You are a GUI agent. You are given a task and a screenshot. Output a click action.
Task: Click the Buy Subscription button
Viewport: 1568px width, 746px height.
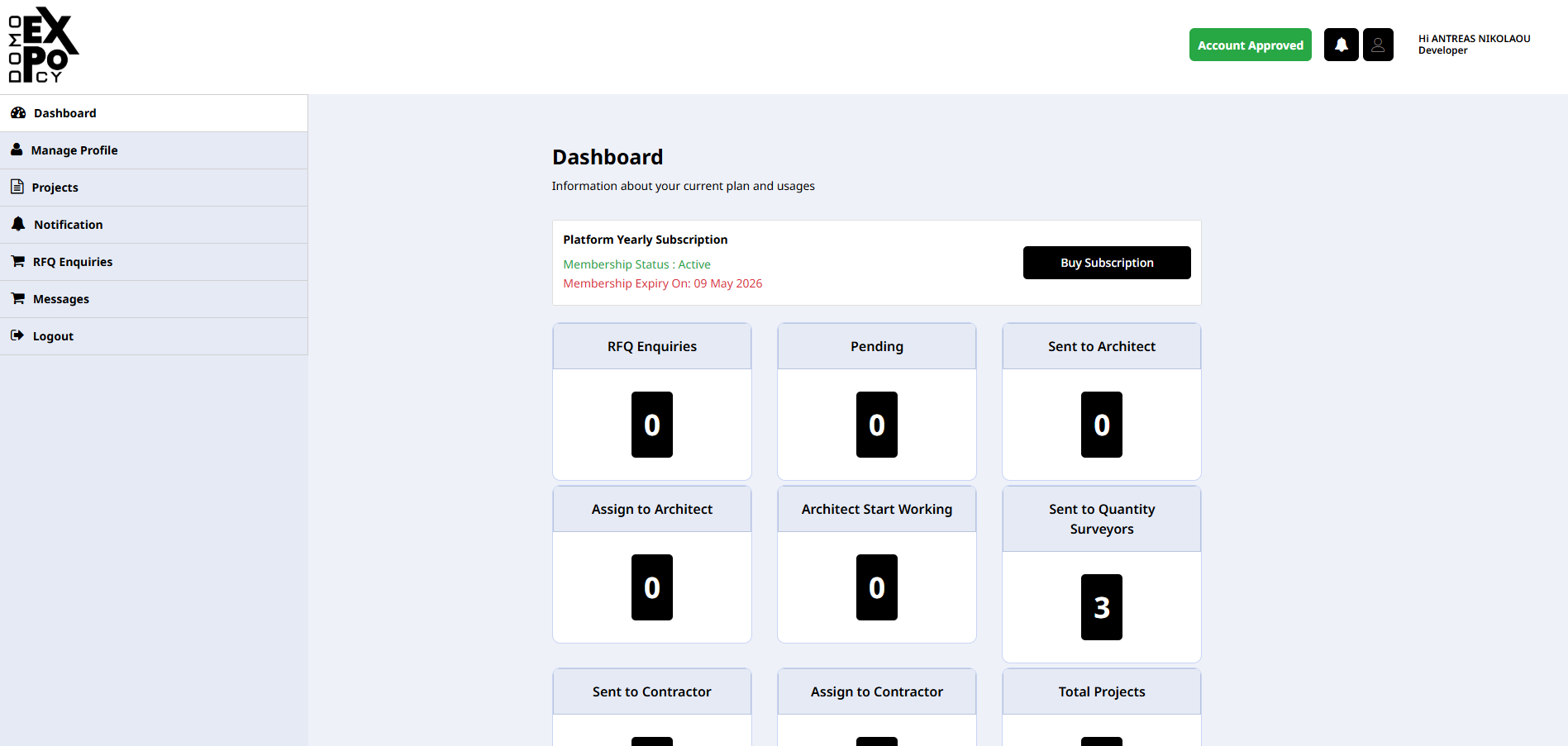1107,263
